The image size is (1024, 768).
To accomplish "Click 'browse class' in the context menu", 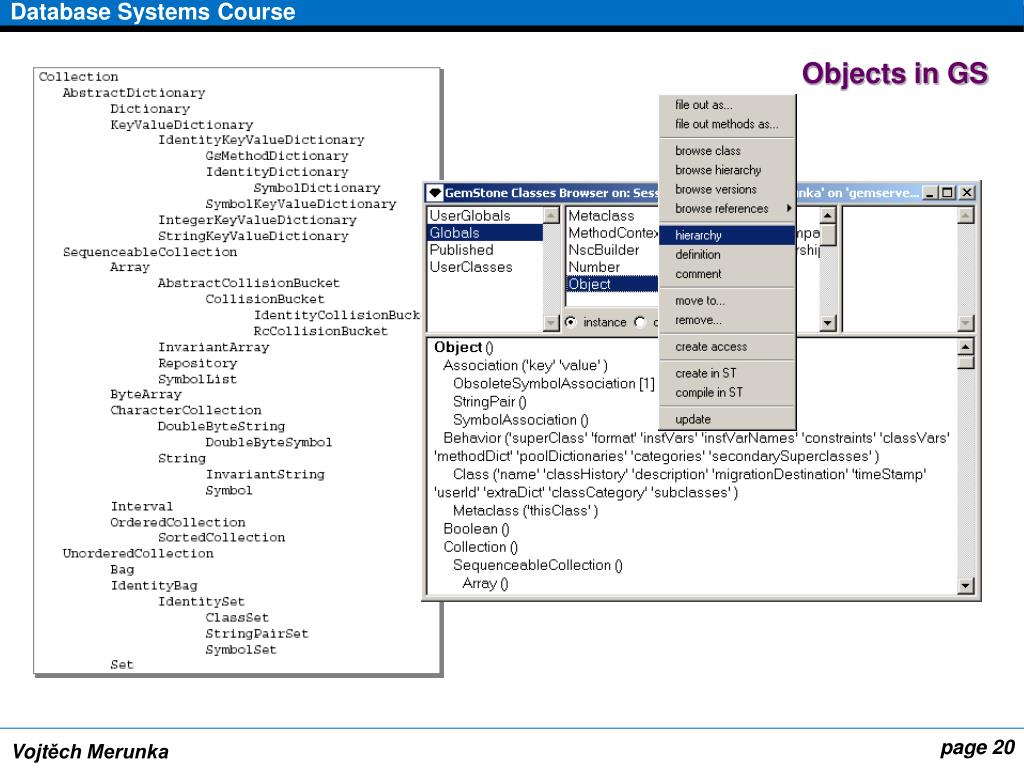I will 707,151.
